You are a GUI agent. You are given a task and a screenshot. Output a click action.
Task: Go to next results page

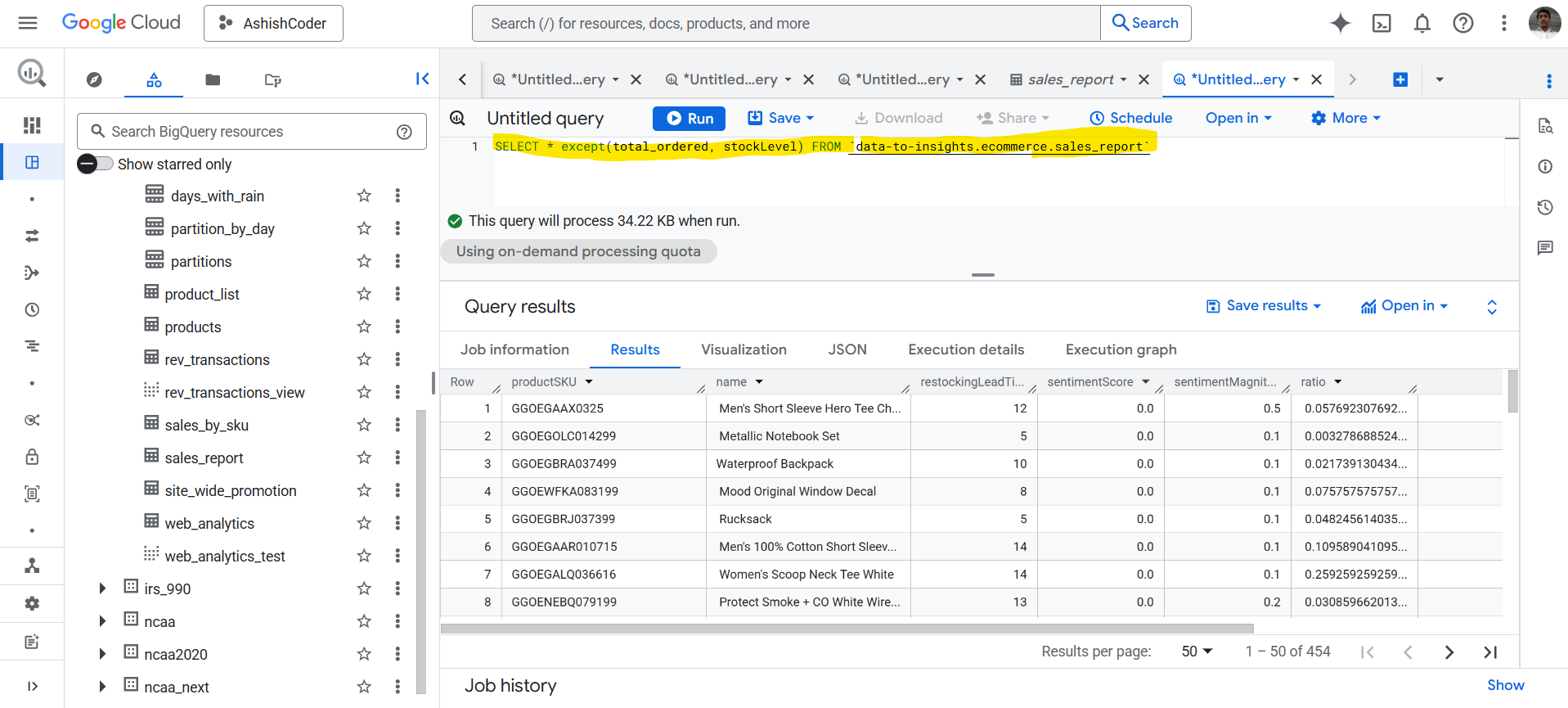[1449, 652]
